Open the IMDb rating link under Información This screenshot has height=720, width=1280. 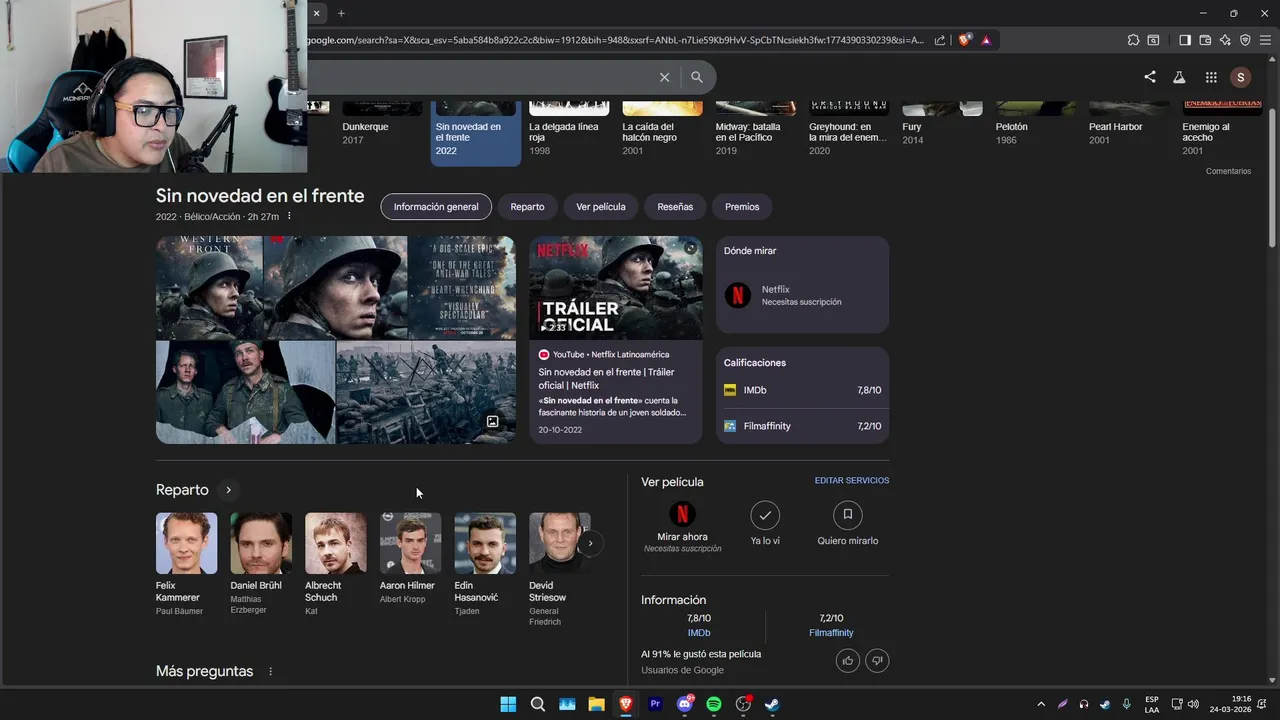[x=699, y=633]
